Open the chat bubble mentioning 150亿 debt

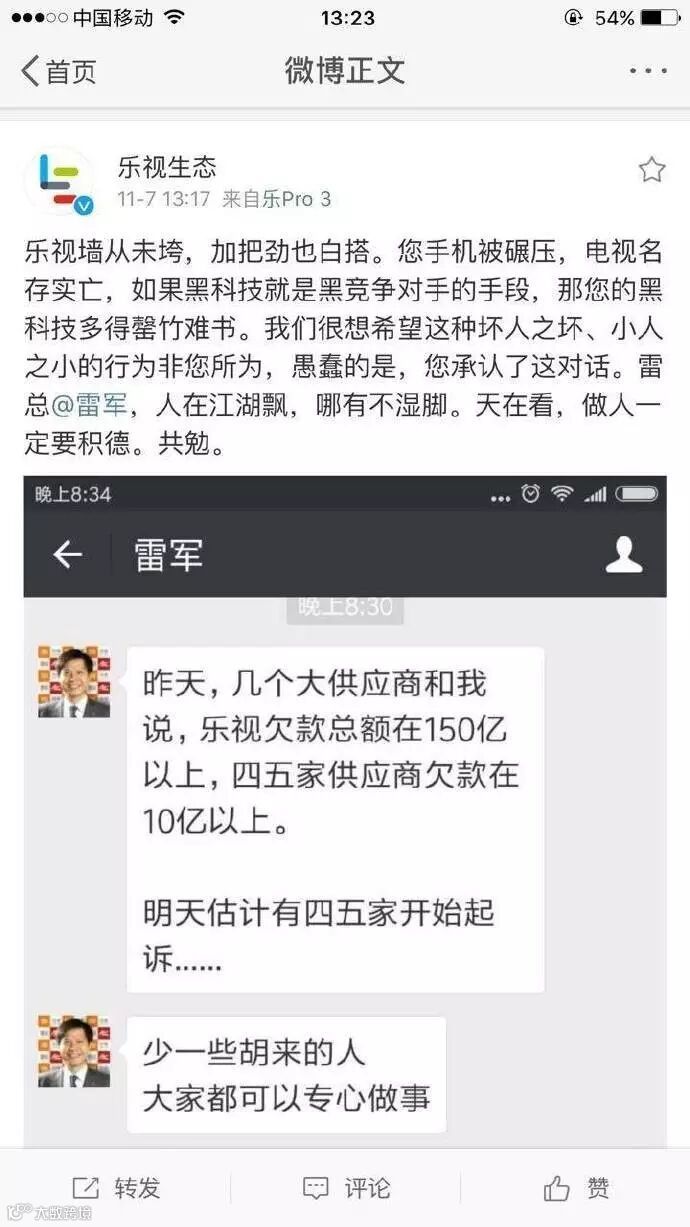click(x=335, y=820)
